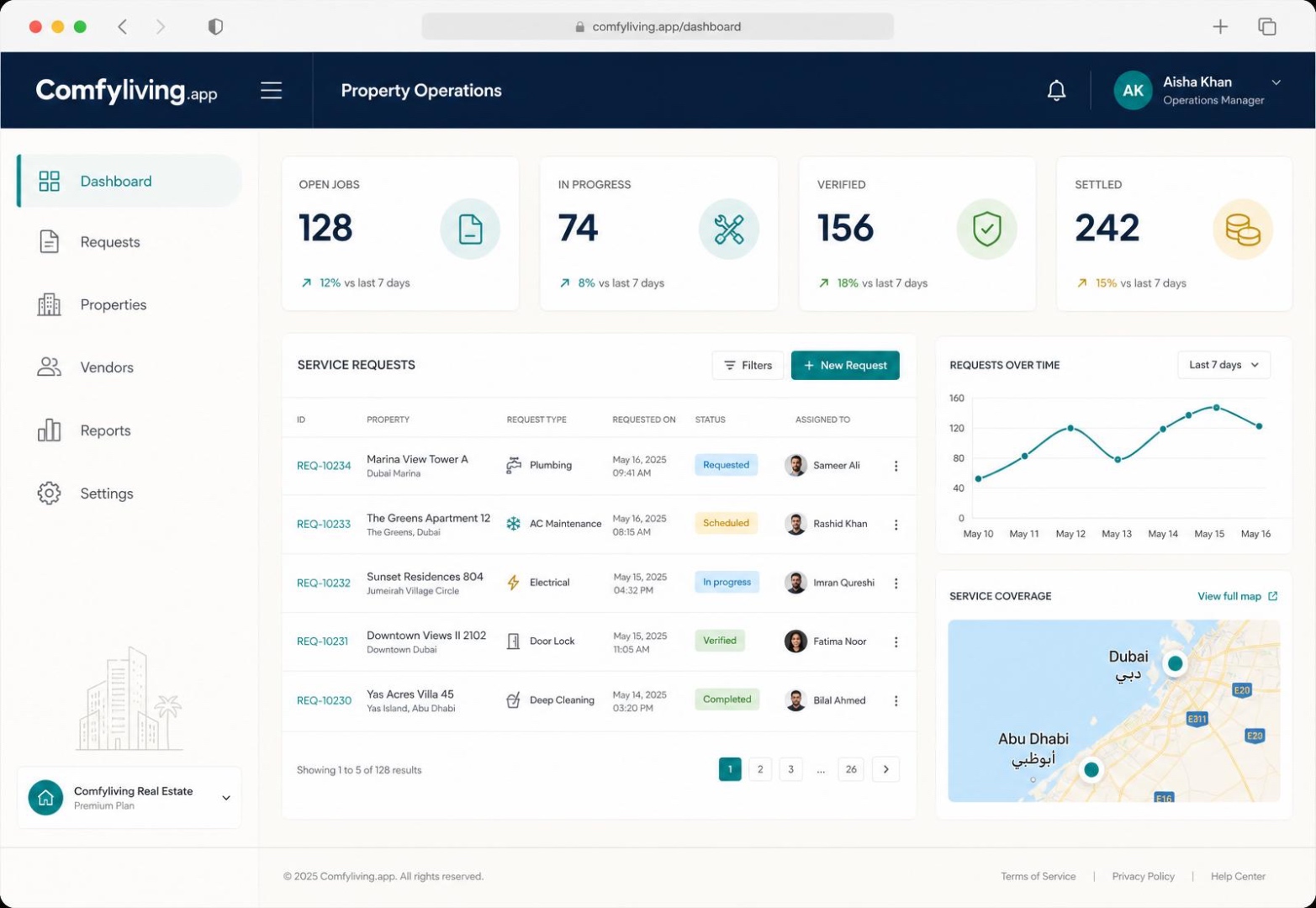Click the Settled coins icon
The width and height of the screenshot is (1316, 908).
click(x=1243, y=229)
